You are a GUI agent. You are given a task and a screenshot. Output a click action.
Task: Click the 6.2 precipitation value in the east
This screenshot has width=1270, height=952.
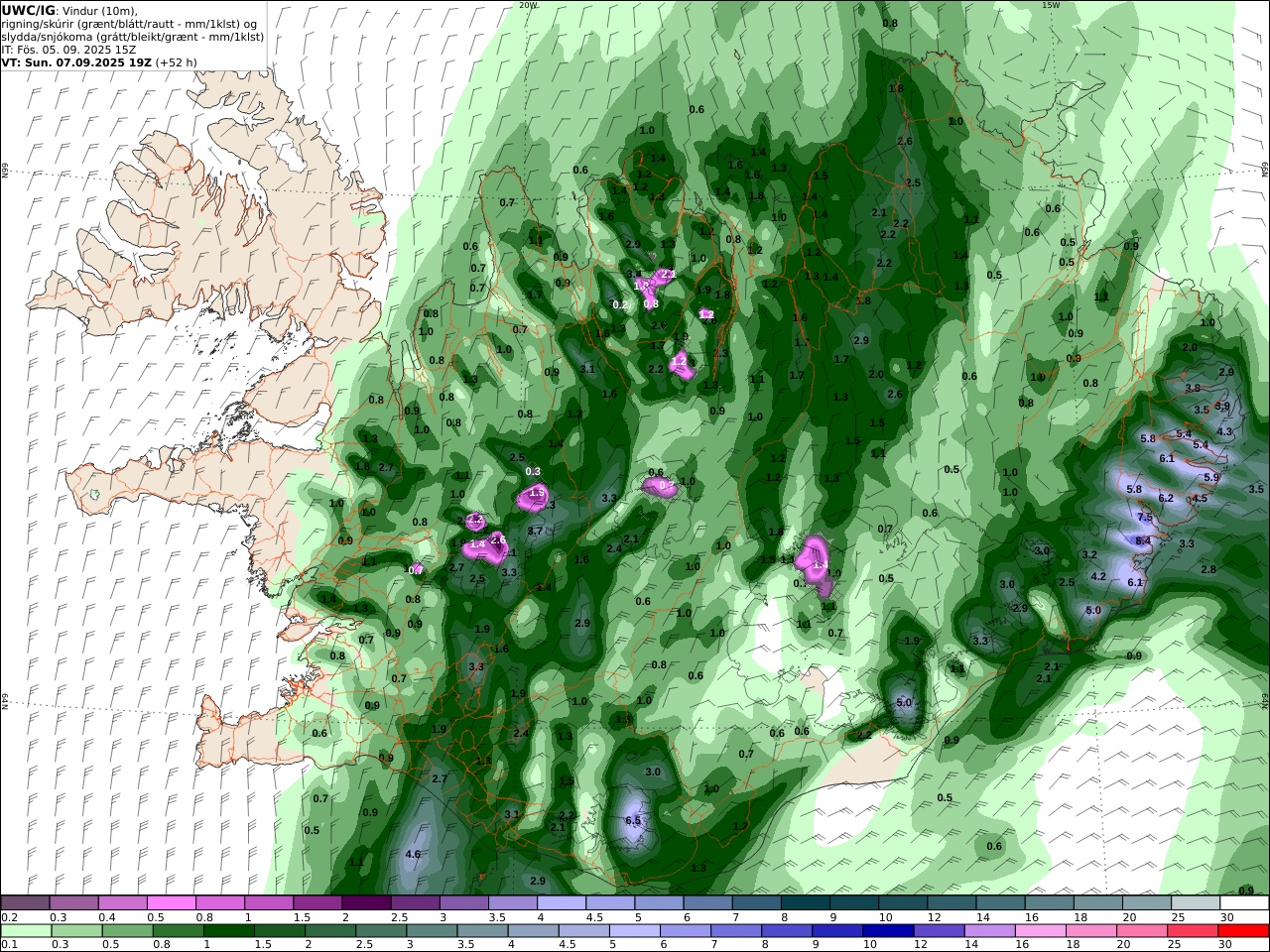1166,498
